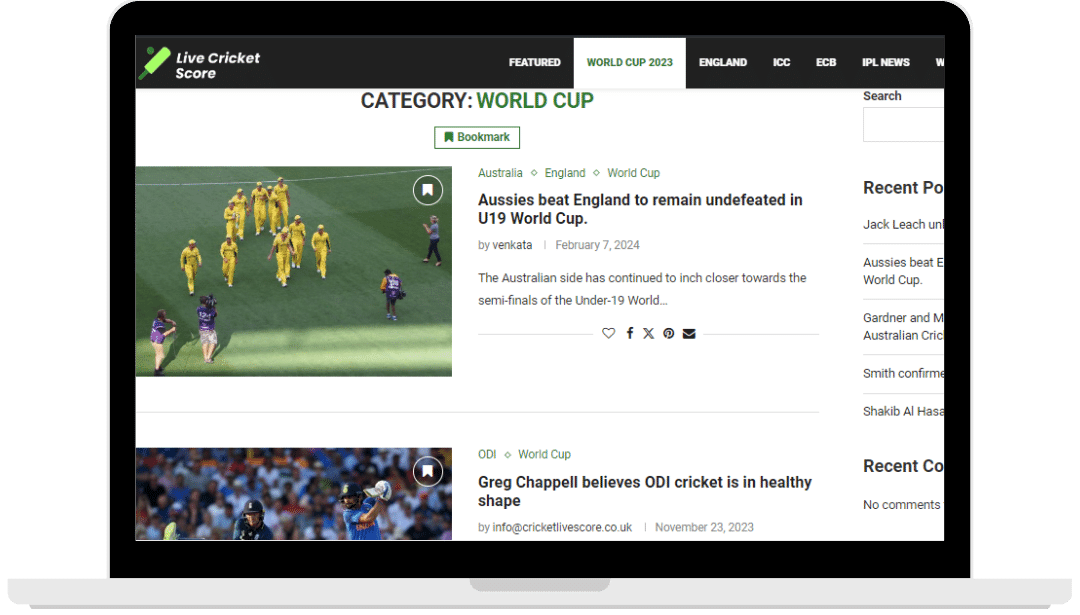Click the Live Cricket Score logo
1080x615 pixels.
point(199,63)
